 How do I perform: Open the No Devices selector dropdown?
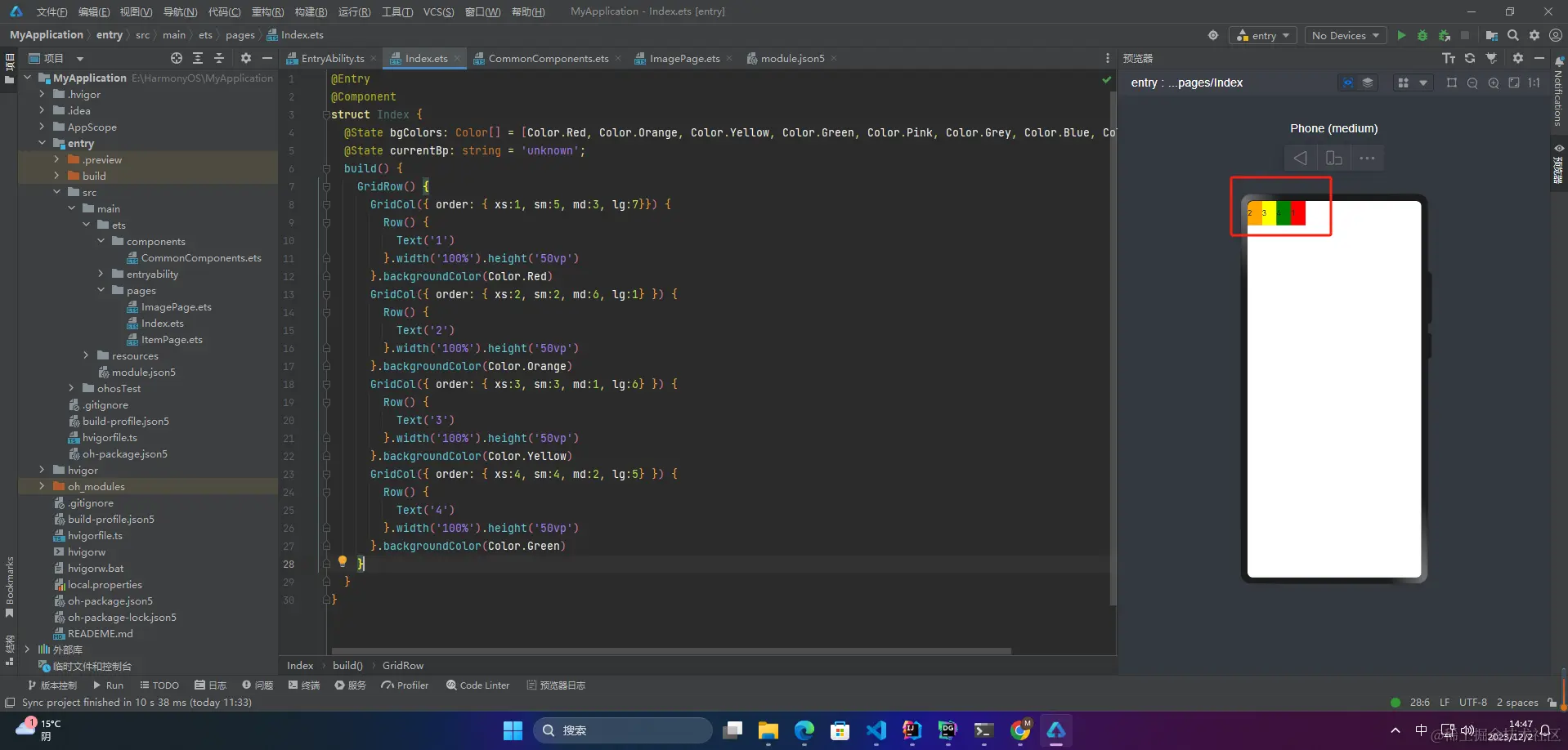[x=1346, y=35]
